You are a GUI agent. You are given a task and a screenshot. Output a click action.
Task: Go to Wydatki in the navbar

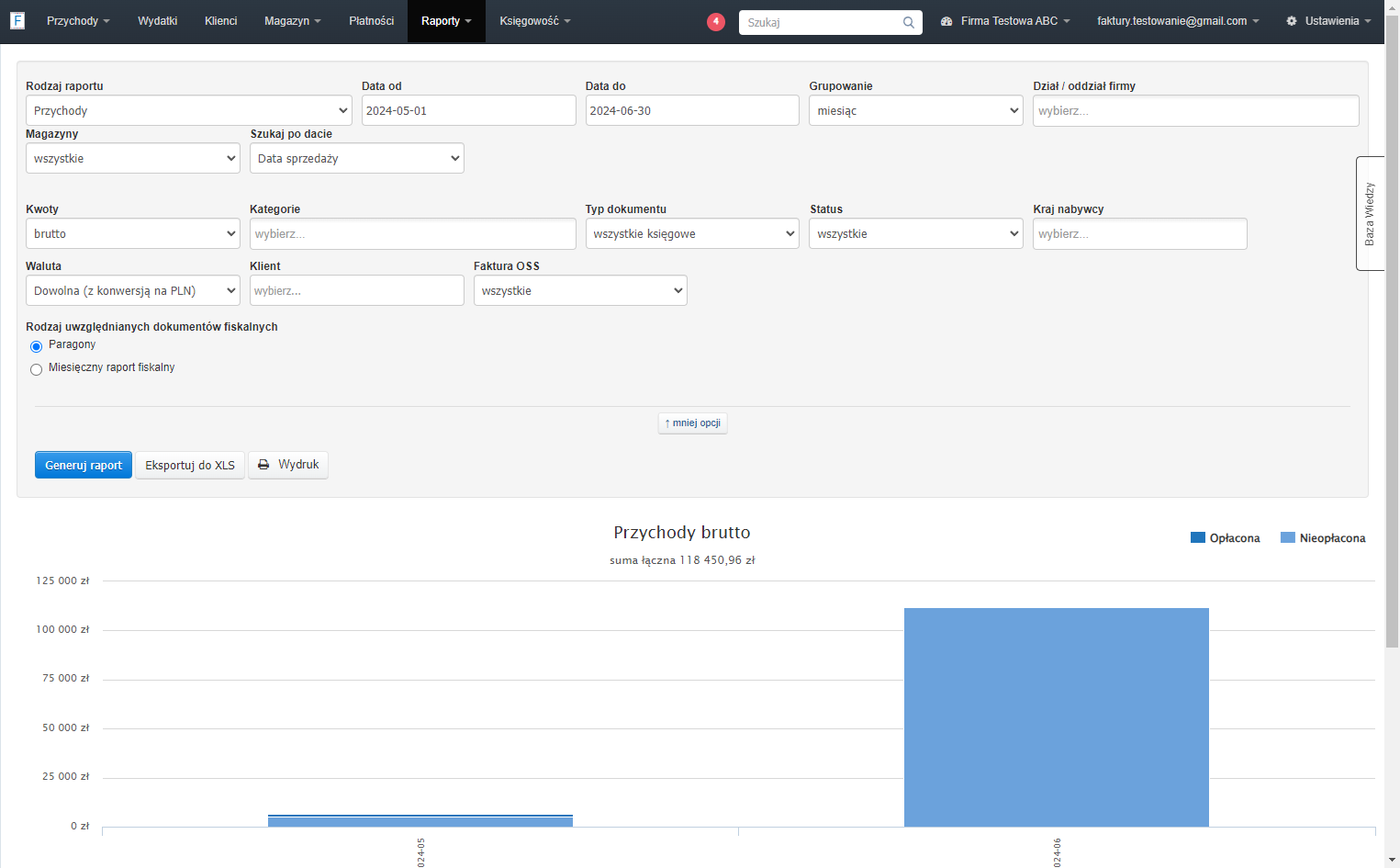(158, 21)
